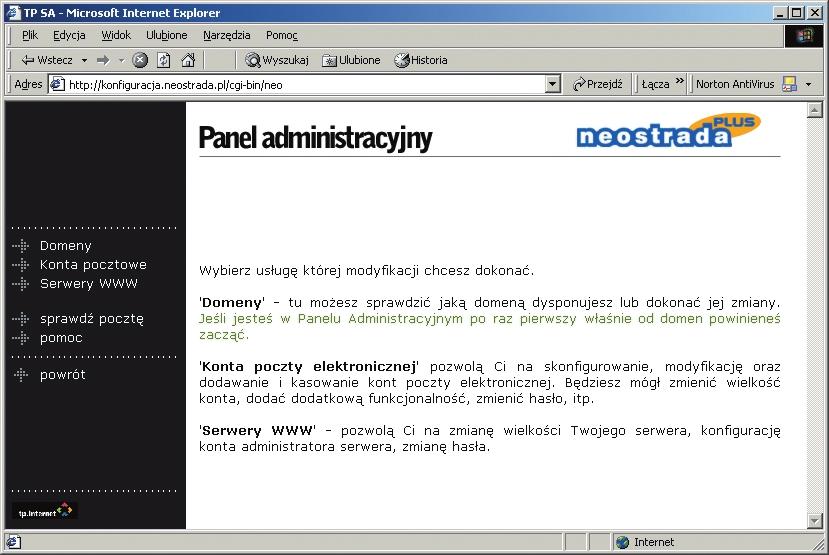Viewport: 829px width, 555px height.
Task: Click inside the address URL field
Action: pyautogui.click(x=306, y=85)
